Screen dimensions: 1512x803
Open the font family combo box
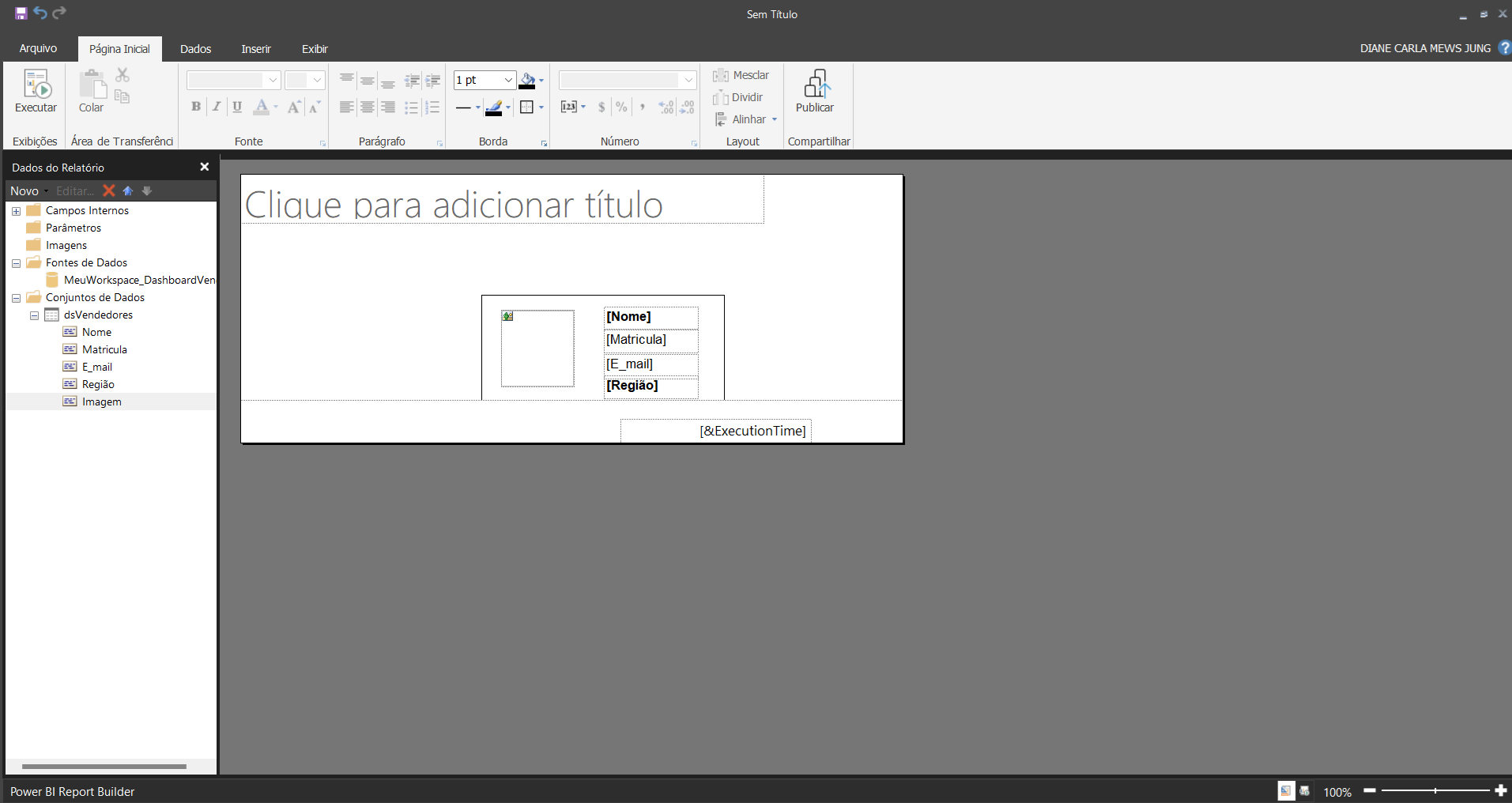pyautogui.click(x=233, y=80)
